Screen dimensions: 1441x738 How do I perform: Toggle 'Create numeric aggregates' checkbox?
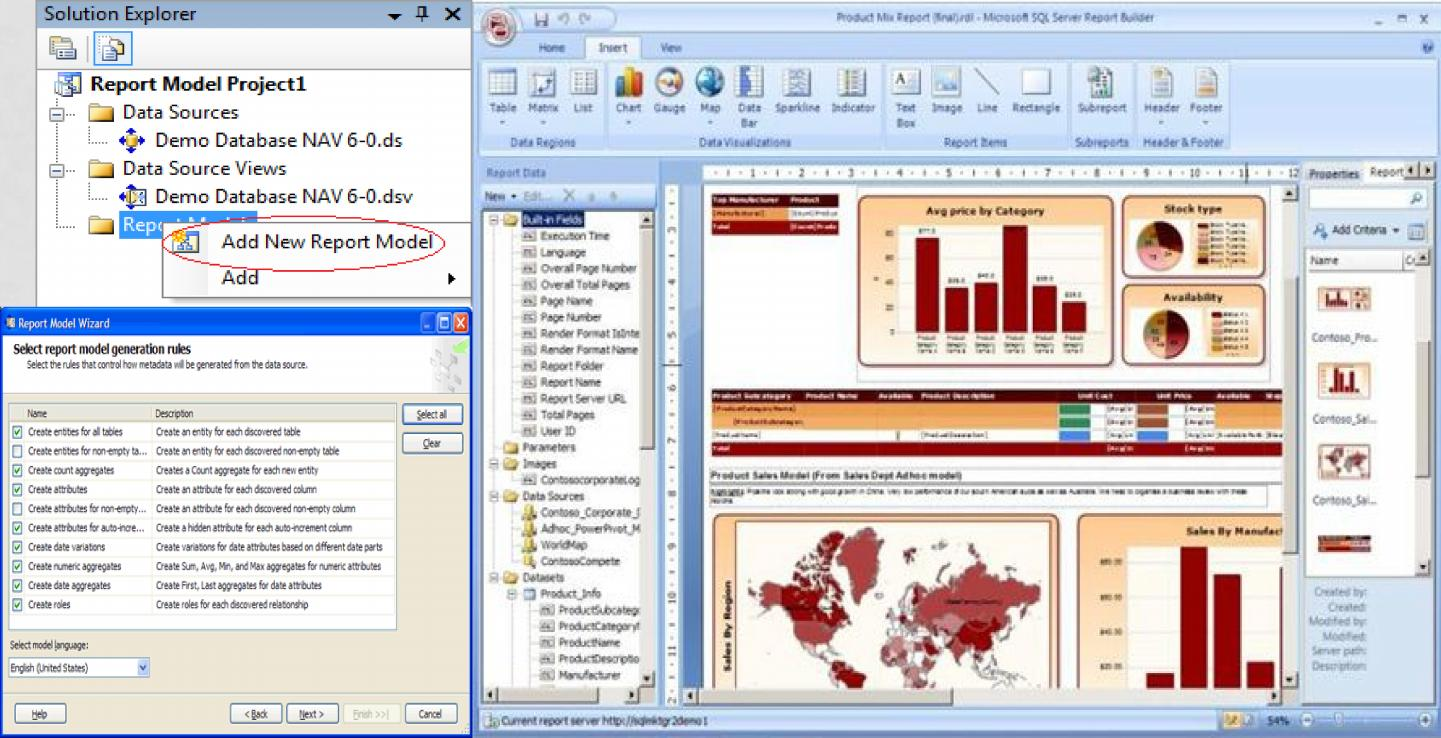coord(18,566)
